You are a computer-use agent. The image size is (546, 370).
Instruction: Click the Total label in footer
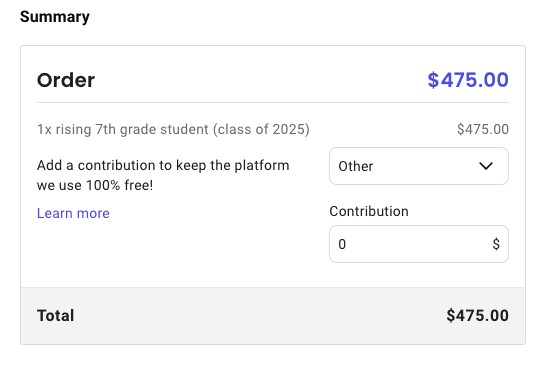tap(55, 316)
